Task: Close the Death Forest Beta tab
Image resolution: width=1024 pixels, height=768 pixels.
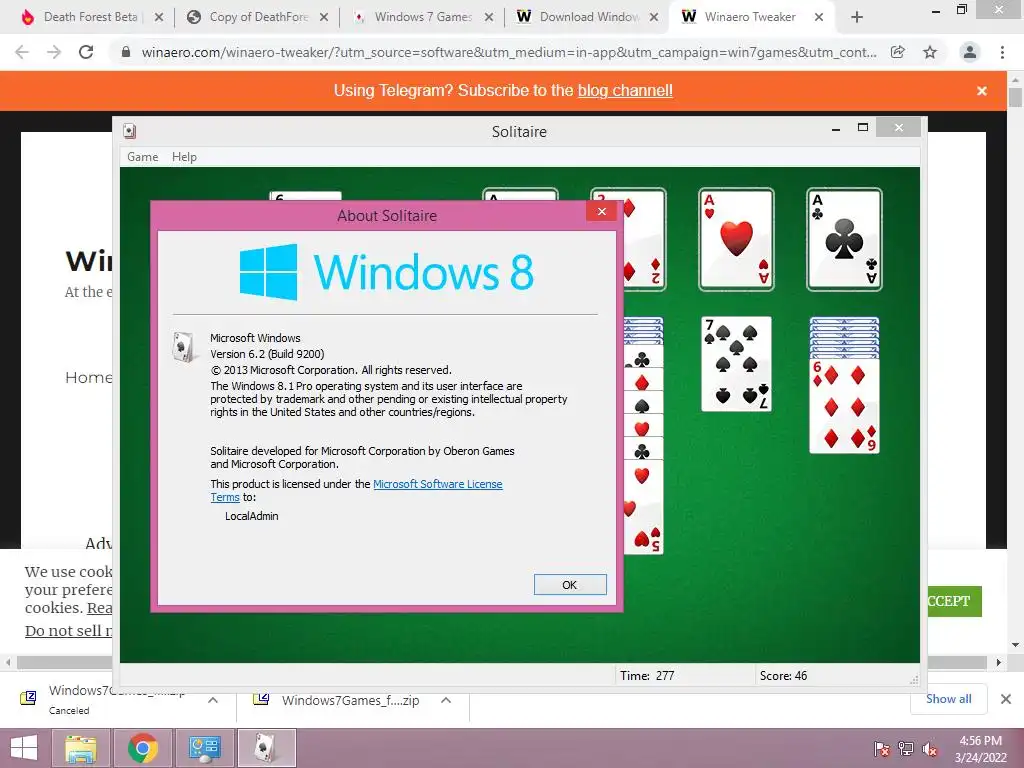Action: [x=159, y=18]
